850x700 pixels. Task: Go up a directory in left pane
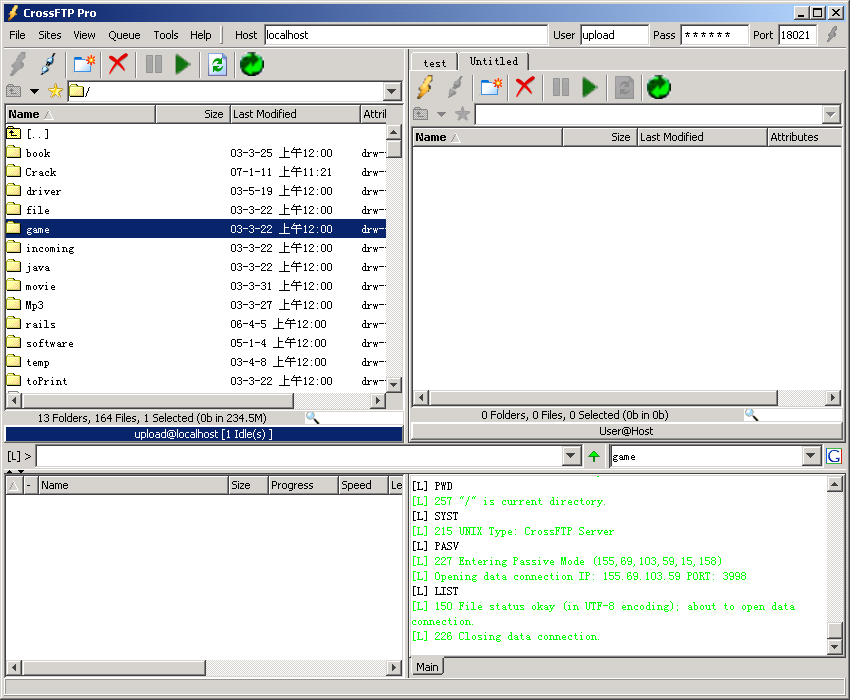14,91
